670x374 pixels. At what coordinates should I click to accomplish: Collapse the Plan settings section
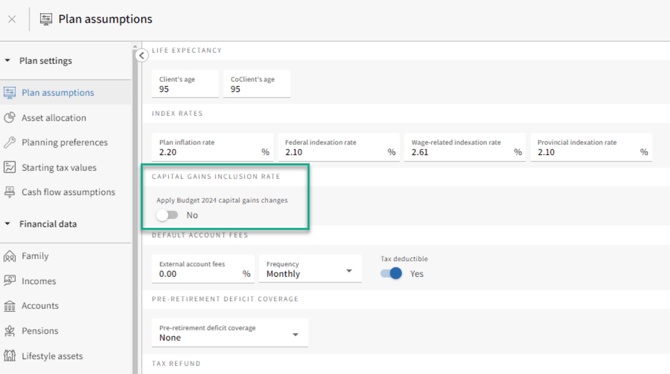pyautogui.click(x=7, y=61)
